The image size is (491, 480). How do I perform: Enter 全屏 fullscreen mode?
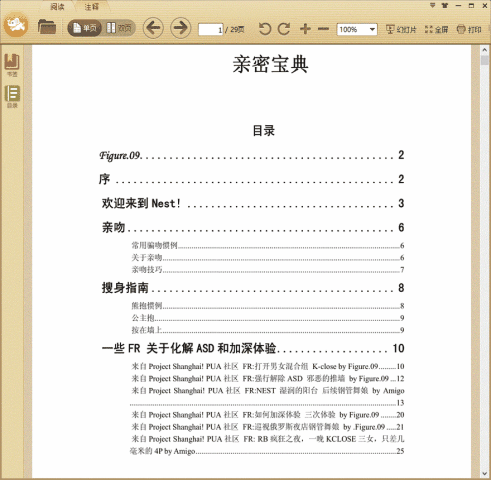437,30
